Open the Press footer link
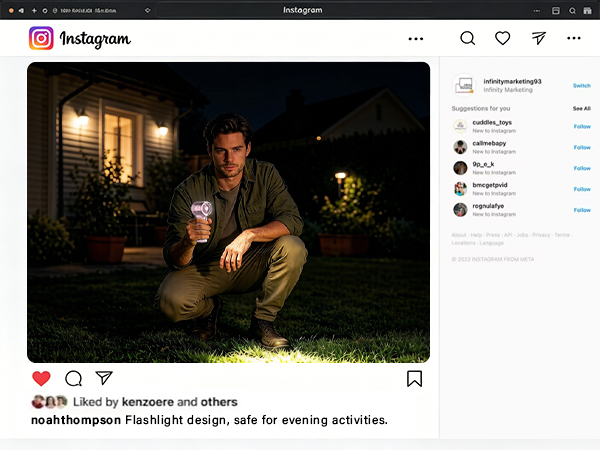 (493, 235)
